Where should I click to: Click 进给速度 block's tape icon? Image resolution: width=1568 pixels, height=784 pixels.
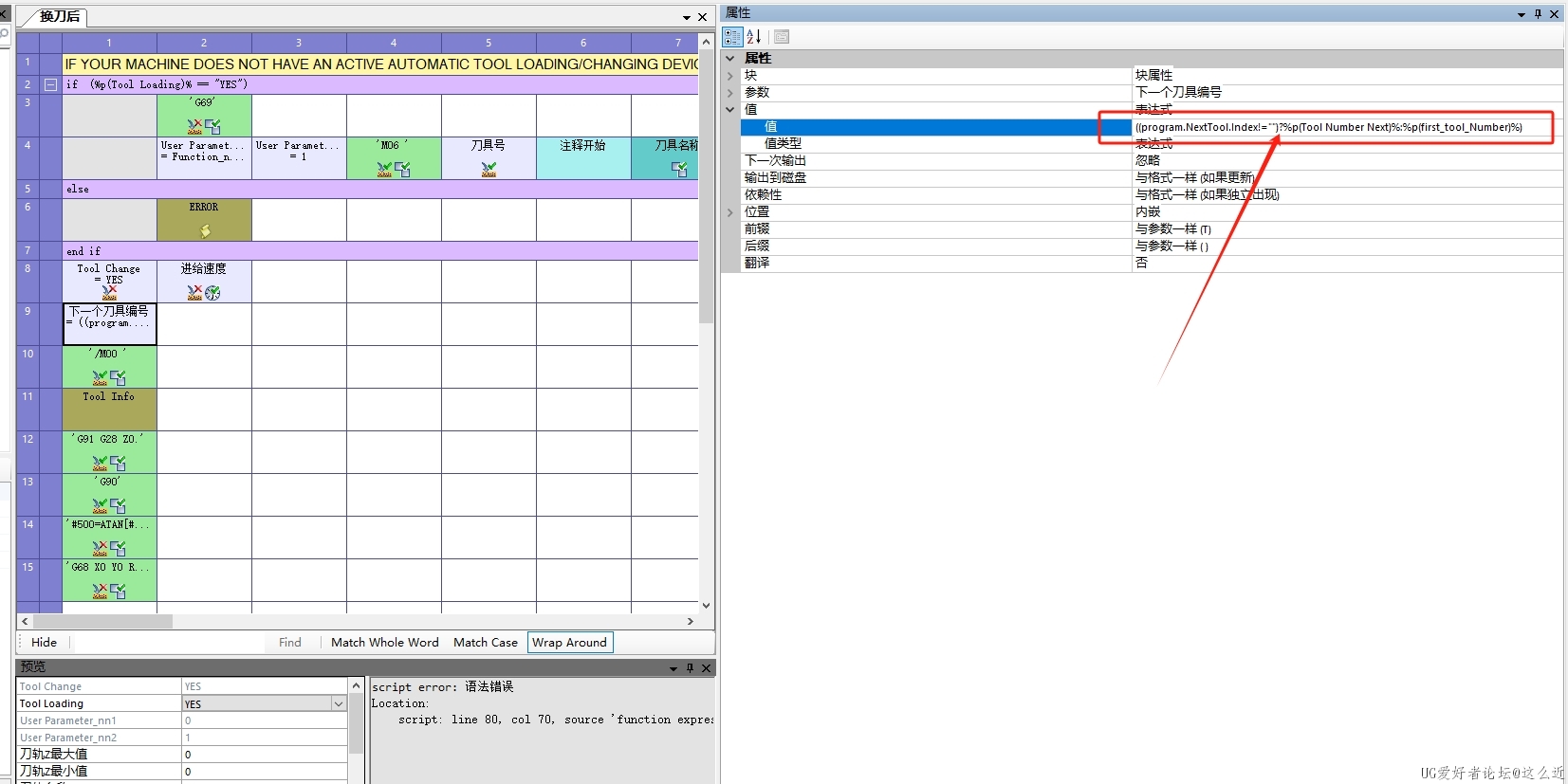click(x=195, y=293)
